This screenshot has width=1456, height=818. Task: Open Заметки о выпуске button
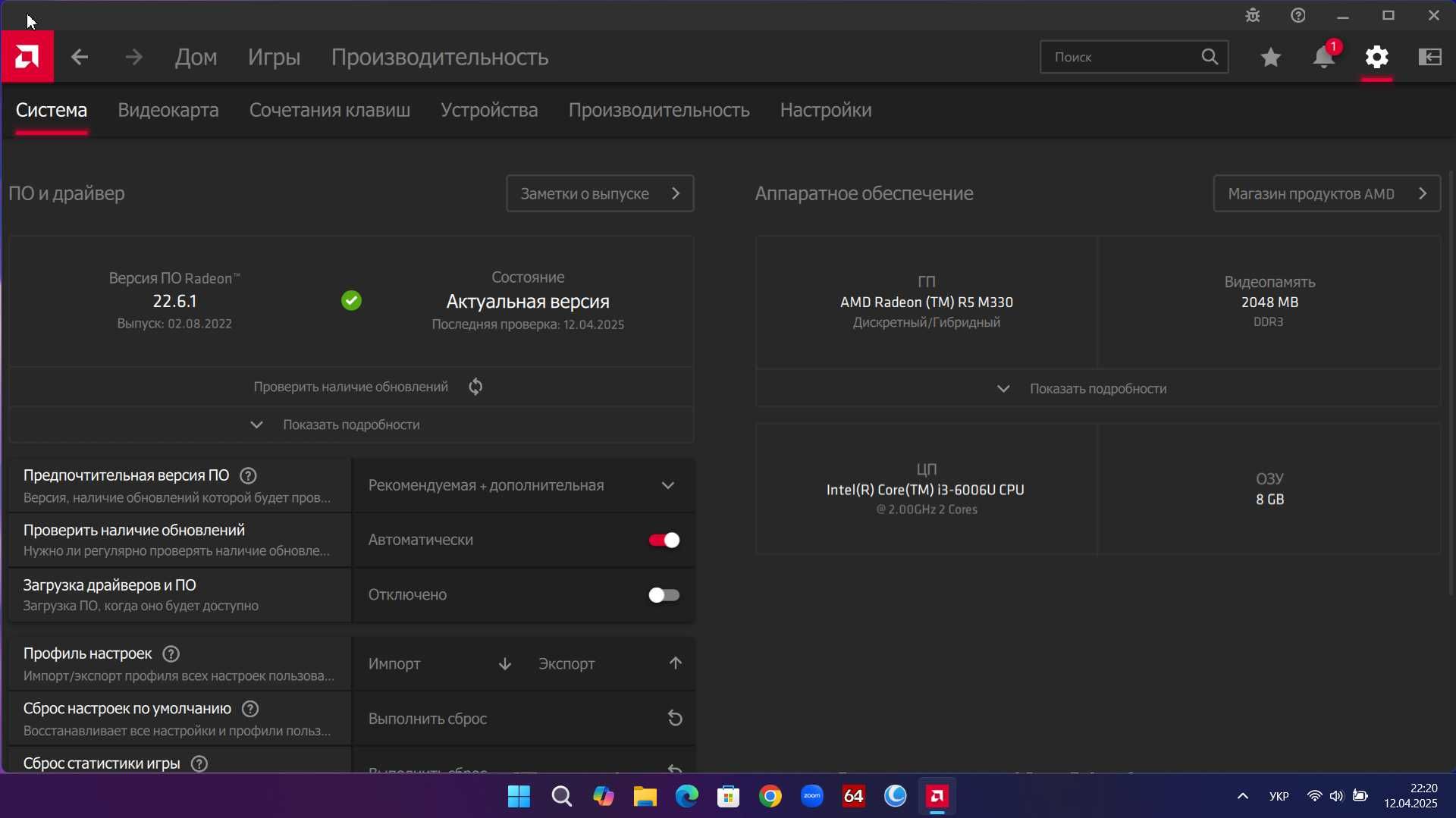coord(600,194)
